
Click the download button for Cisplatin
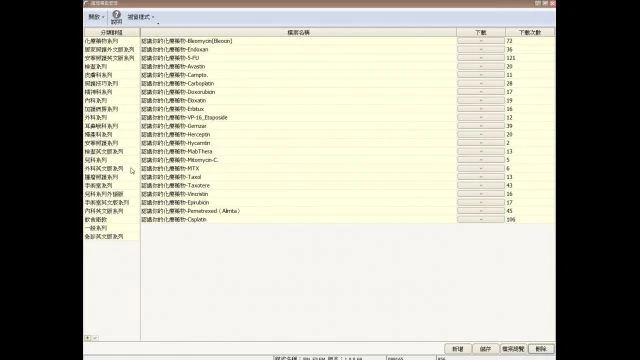[x=481, y=220]
